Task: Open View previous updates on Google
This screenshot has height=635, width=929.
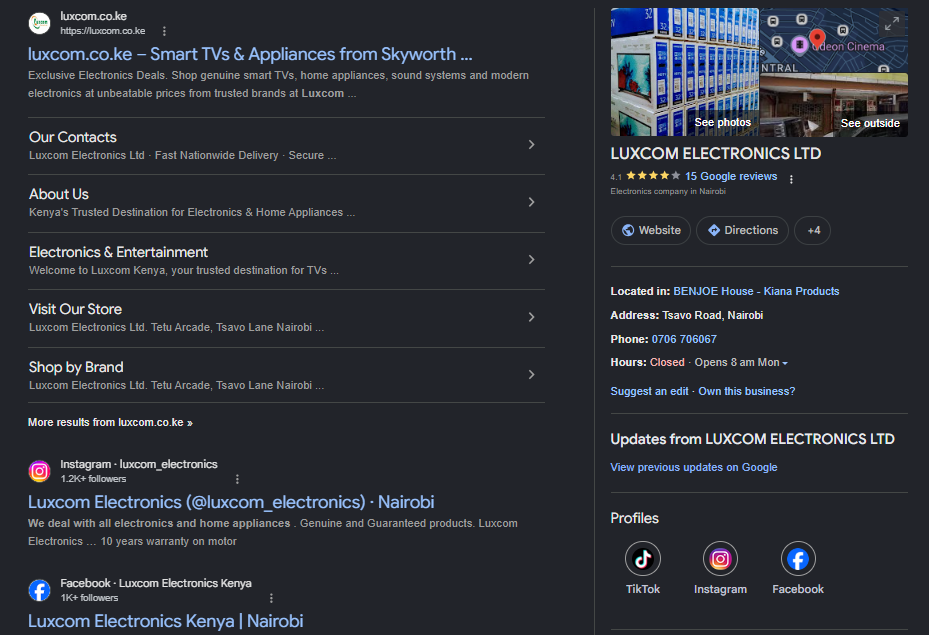Action: pyautogui.click(x=694, y=467)
